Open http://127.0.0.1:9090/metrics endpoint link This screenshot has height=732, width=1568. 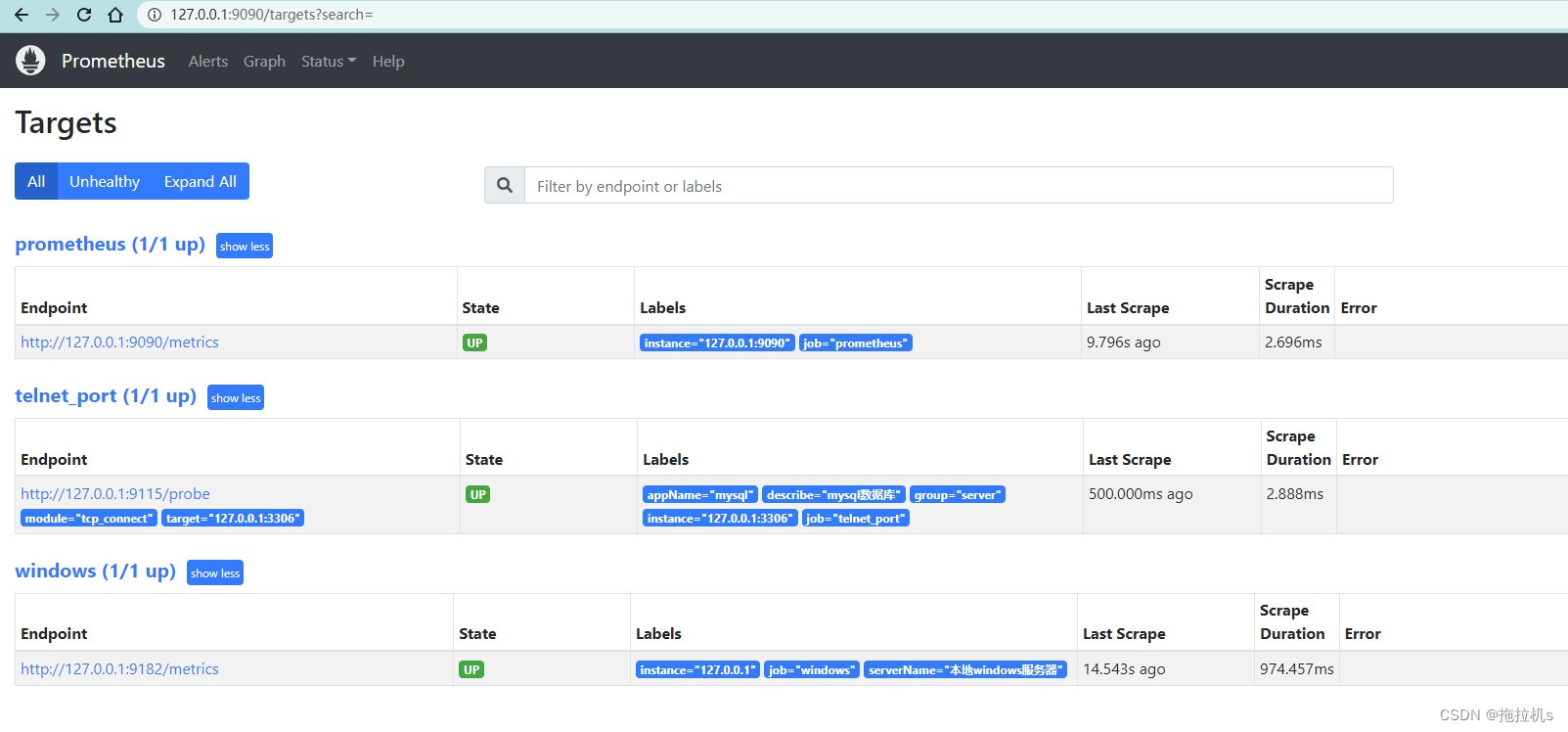[119, 342]
